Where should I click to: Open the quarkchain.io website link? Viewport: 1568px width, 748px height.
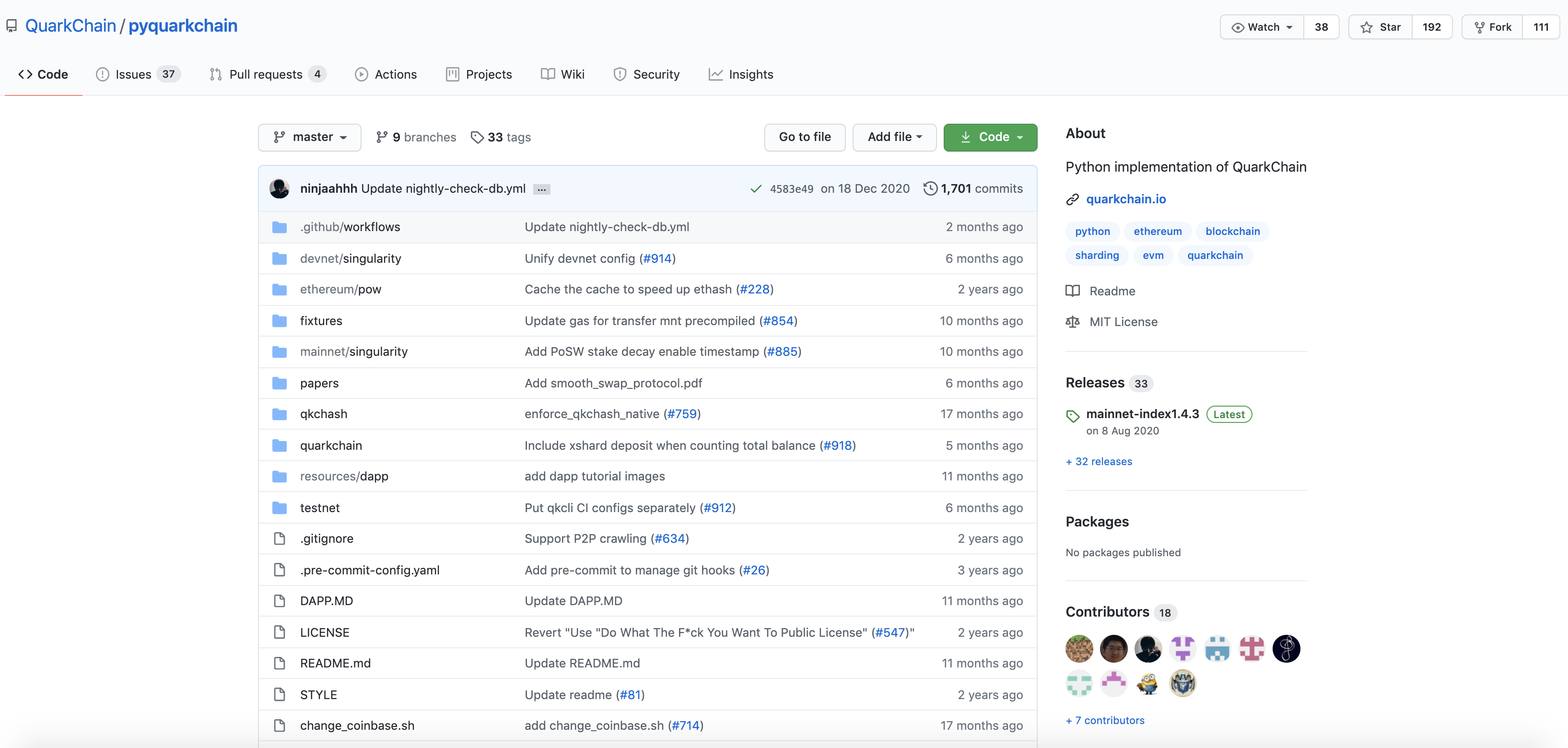[1125, 199]
